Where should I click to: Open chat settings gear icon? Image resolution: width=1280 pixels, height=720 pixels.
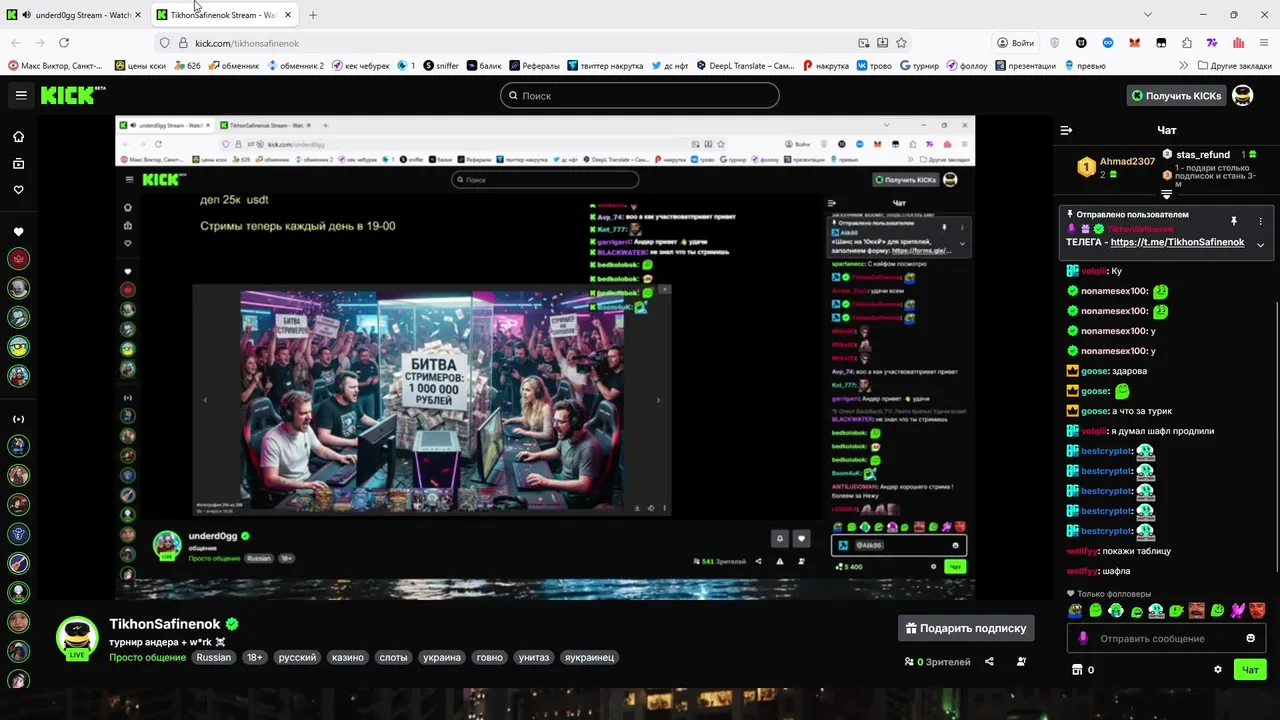click(1218, 670)
